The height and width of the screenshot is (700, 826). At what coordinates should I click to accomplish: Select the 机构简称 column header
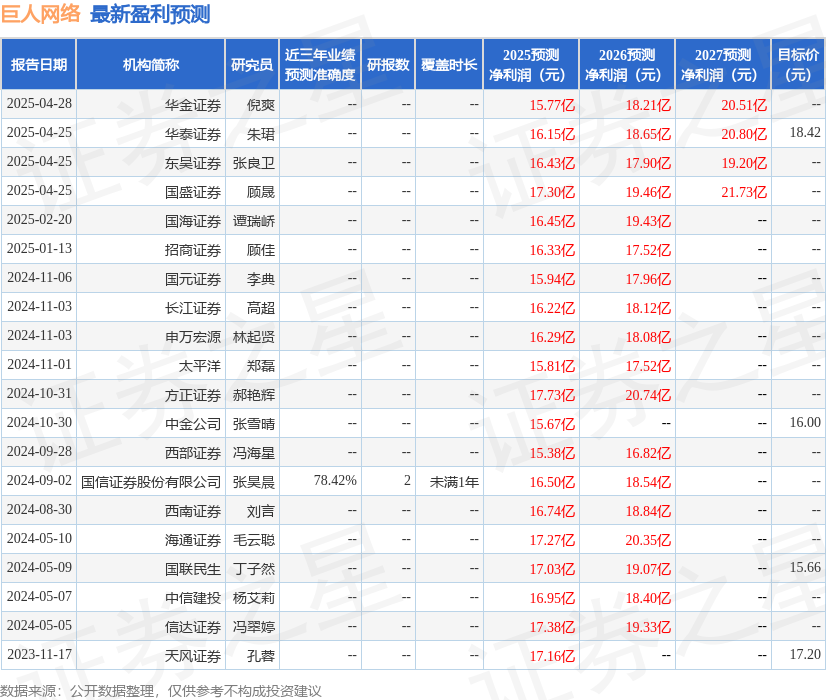(x=151, y=64)
